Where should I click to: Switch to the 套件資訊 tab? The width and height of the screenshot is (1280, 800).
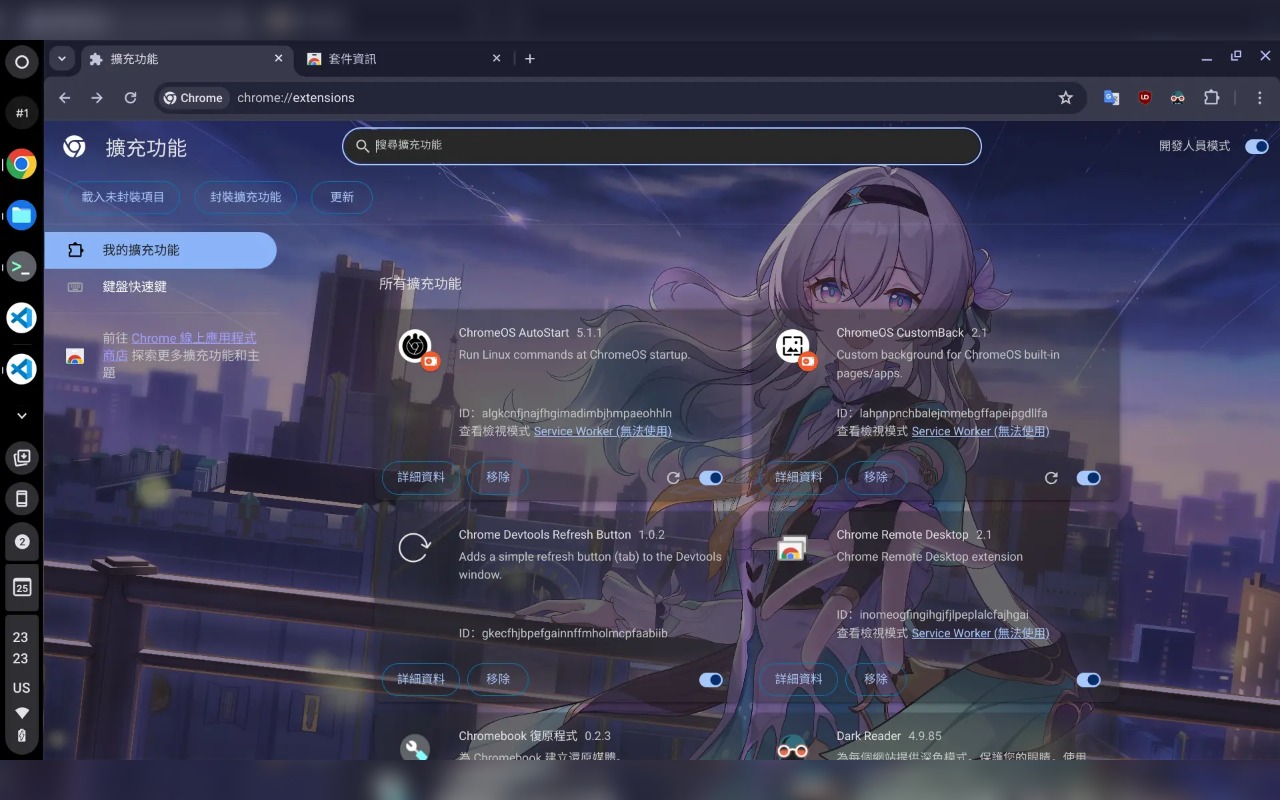point(405,59)
